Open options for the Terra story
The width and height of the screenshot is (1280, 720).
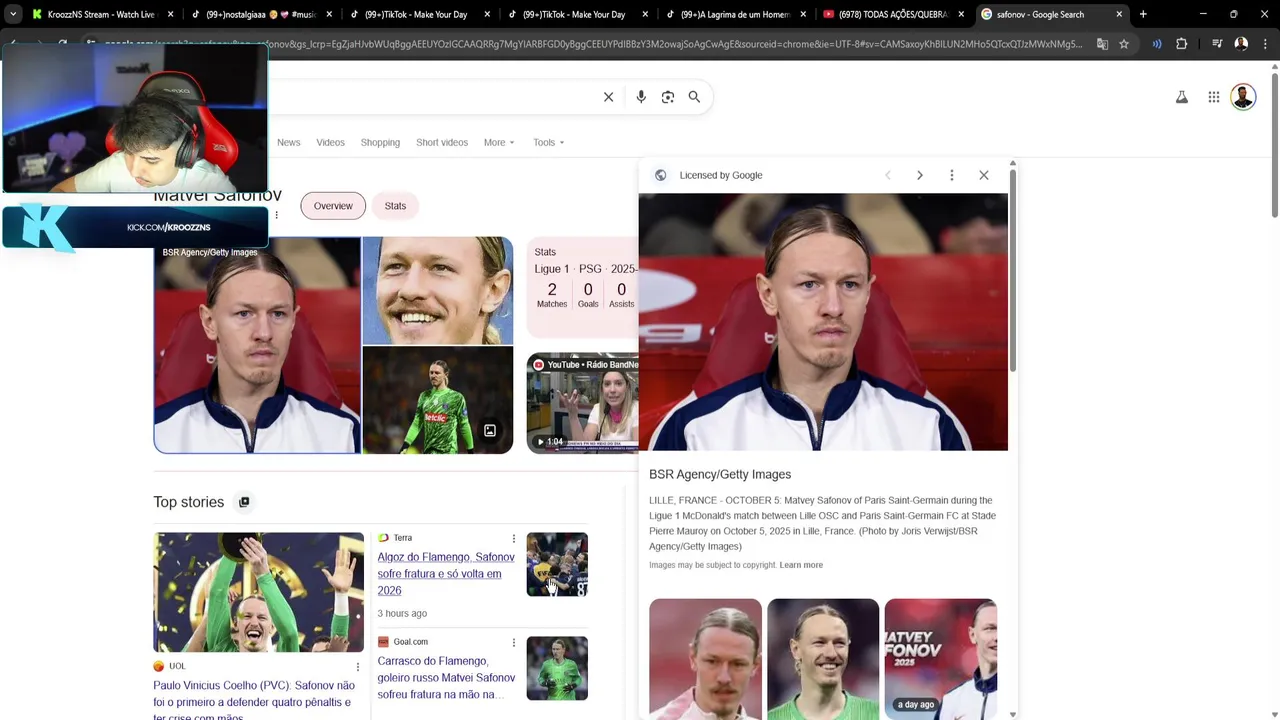point(514,538)
